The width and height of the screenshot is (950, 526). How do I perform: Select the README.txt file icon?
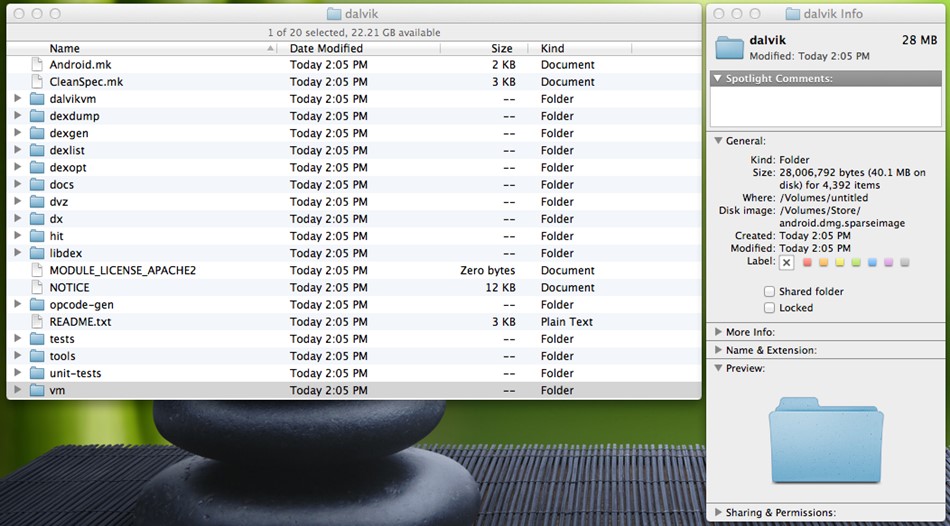pyautogui.click(x=38, y=322)
